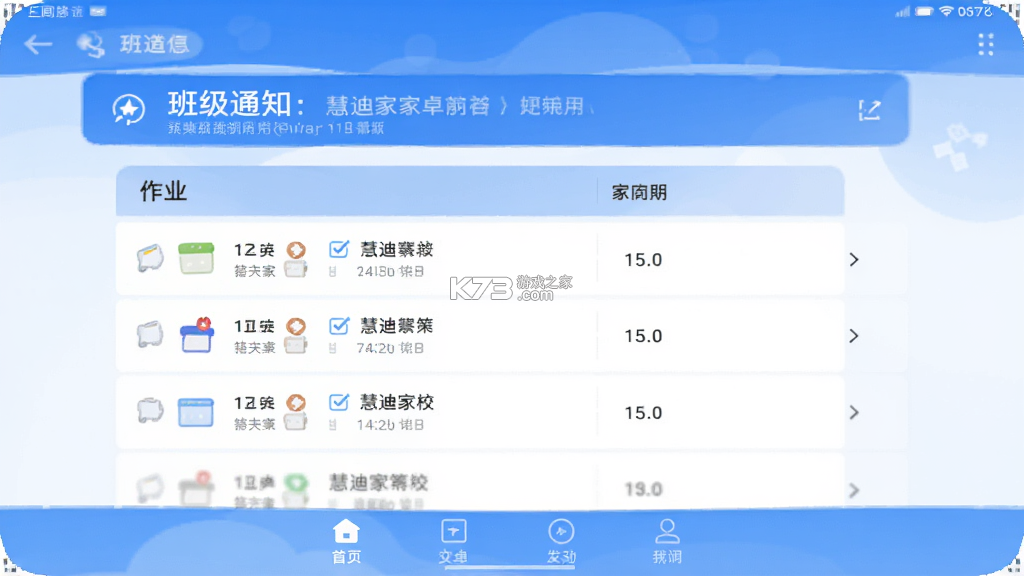Tap the 班道信 page title

click(x=154, y=44)
